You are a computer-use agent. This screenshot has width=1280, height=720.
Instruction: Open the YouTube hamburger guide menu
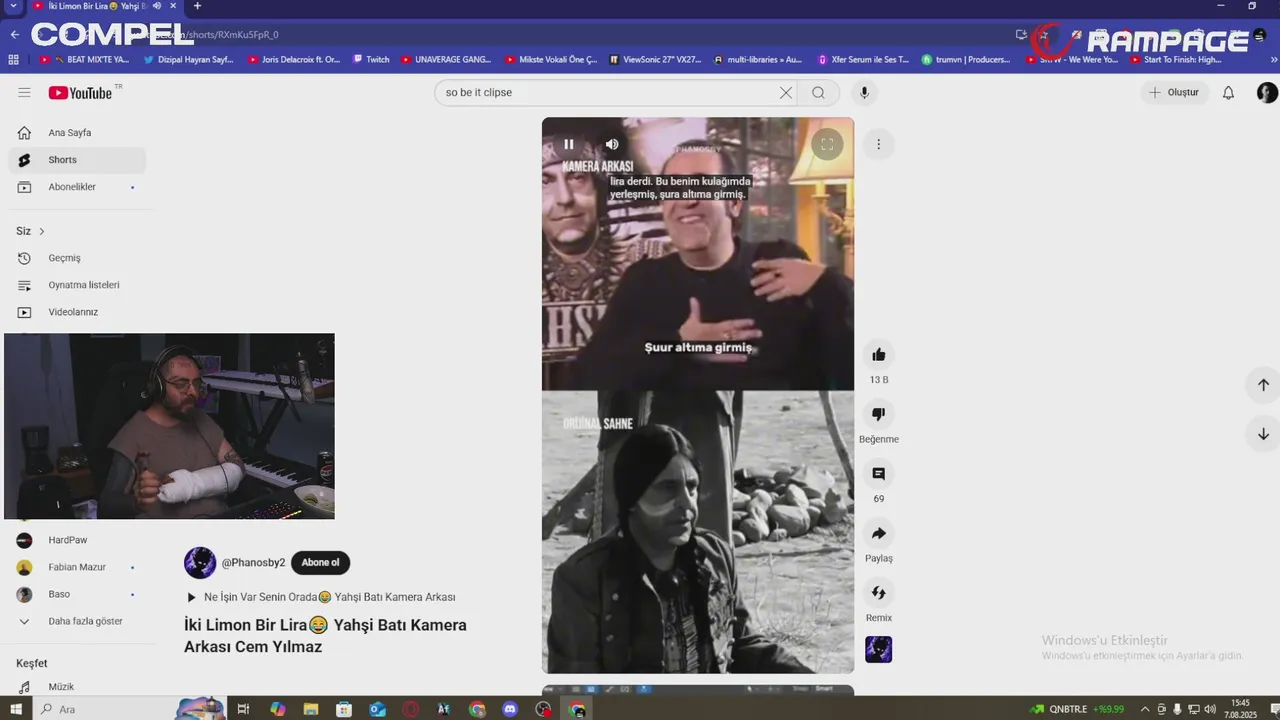pyautogui.click(x=24, y=92)
